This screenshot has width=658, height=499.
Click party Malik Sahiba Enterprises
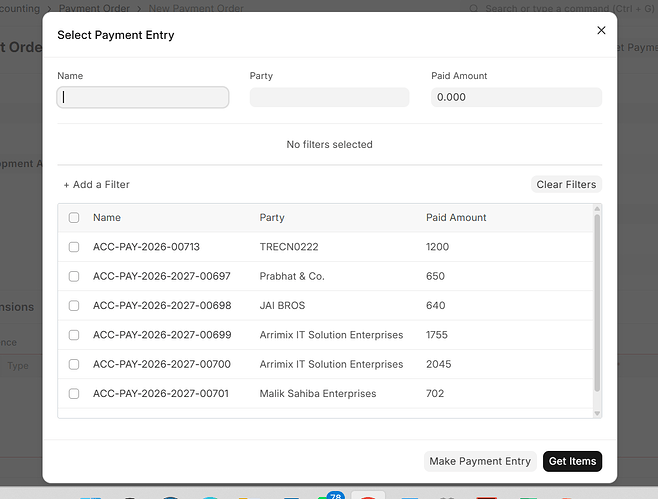click(318, 394)
